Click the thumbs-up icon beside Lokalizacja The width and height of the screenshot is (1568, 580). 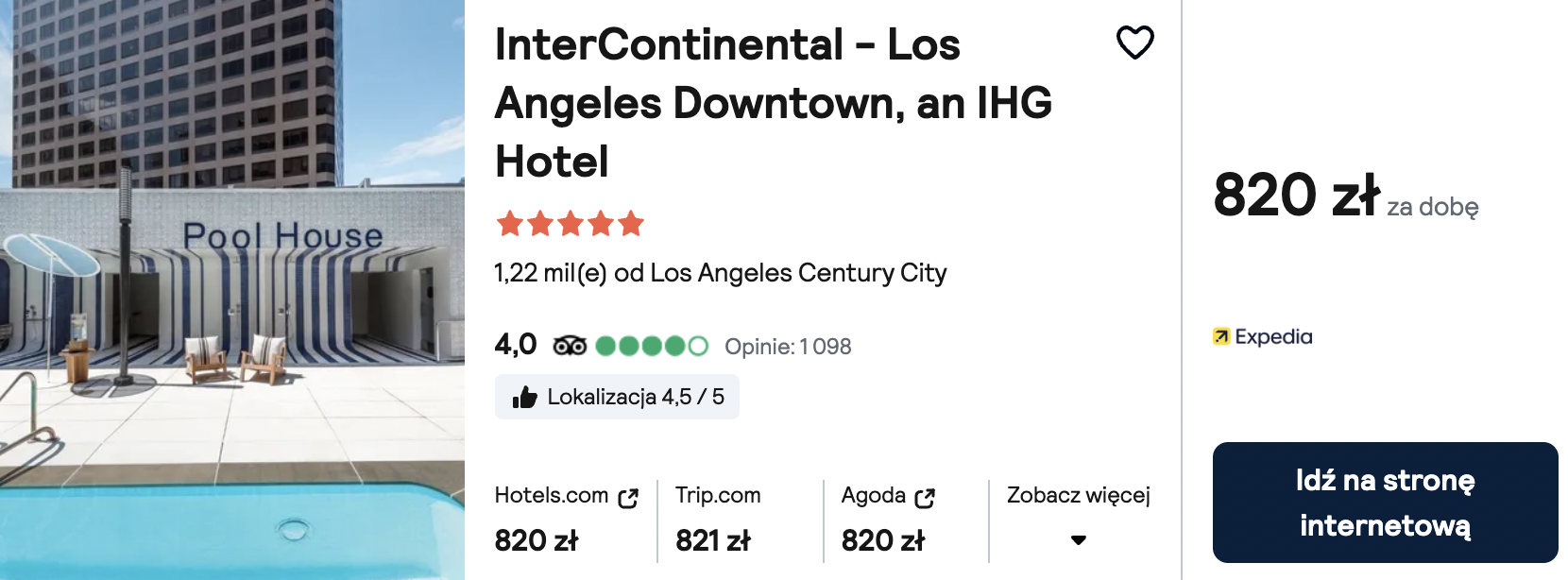point(524,398)
